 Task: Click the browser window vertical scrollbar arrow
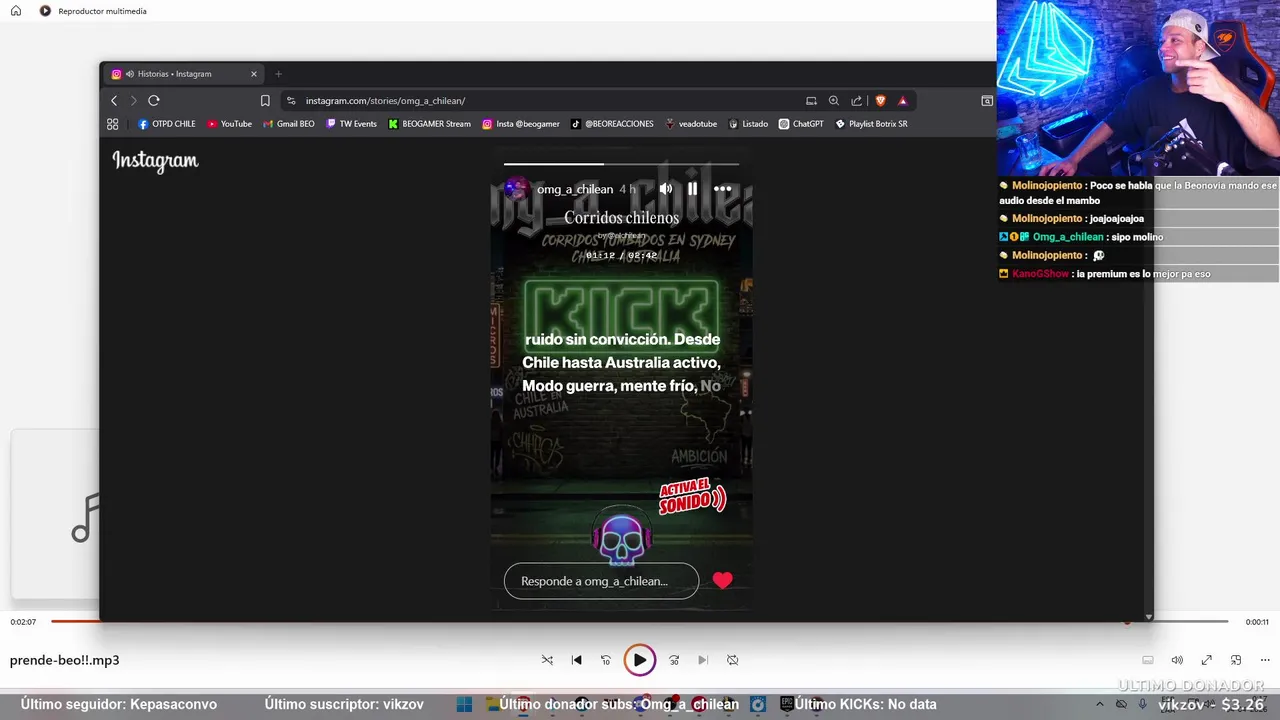coord(1148,617)
